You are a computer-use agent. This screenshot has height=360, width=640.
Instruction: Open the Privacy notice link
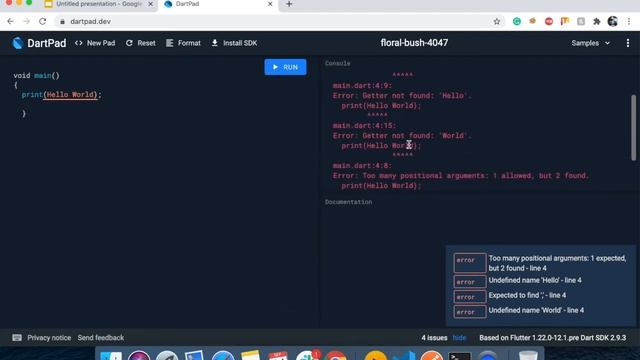(49, 338)
